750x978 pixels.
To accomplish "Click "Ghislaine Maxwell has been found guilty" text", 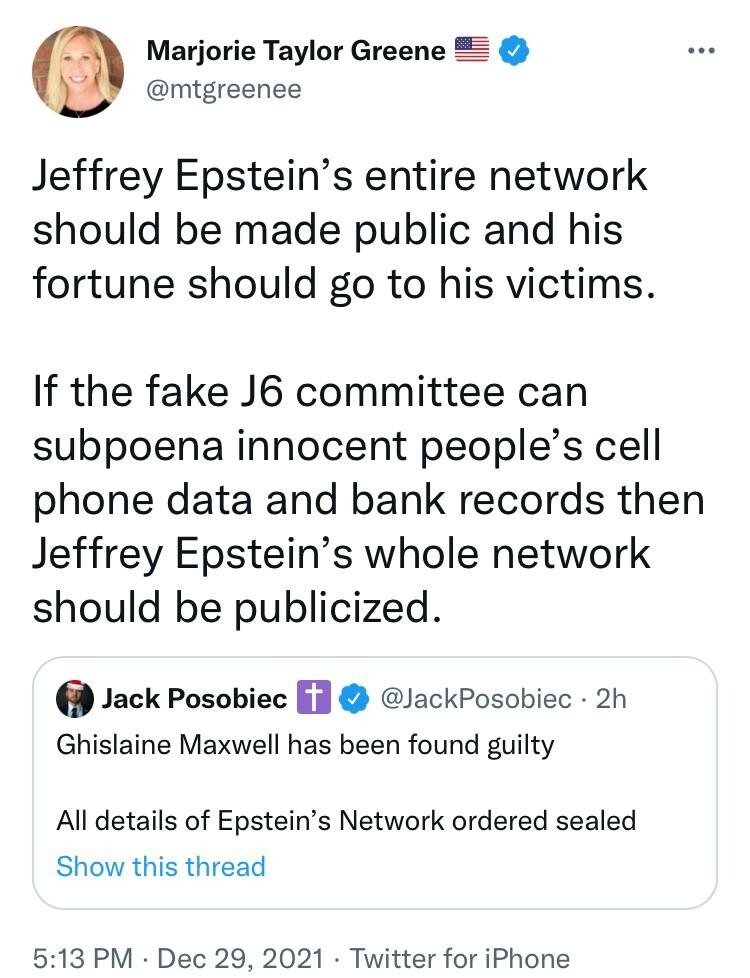I will click(x=305, y=745).
